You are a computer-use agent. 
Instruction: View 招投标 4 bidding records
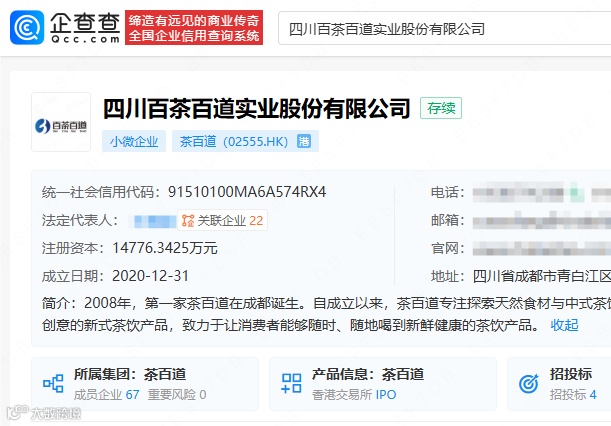pos(573,394)
